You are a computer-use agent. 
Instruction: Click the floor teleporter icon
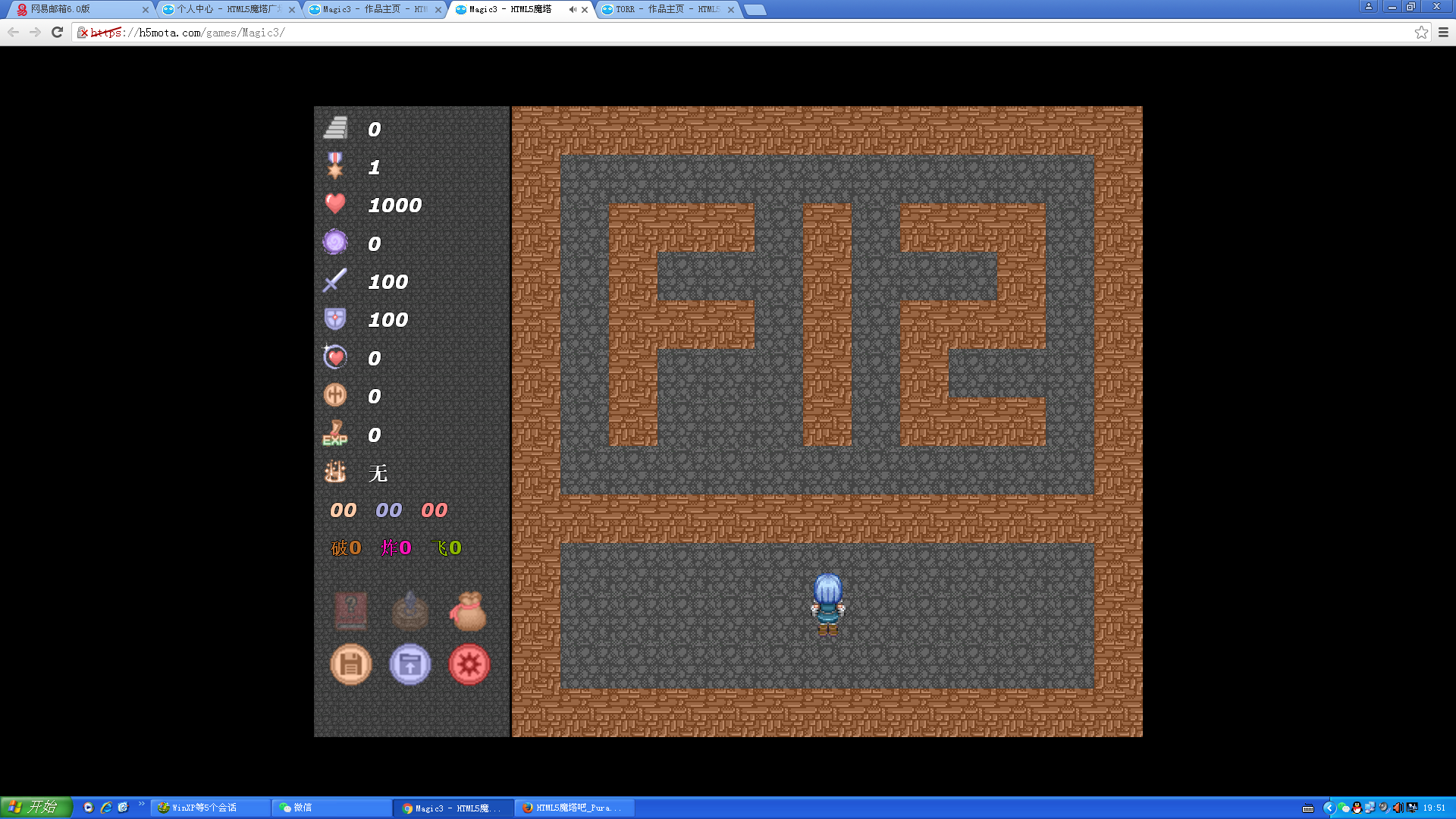pos(409,610)
